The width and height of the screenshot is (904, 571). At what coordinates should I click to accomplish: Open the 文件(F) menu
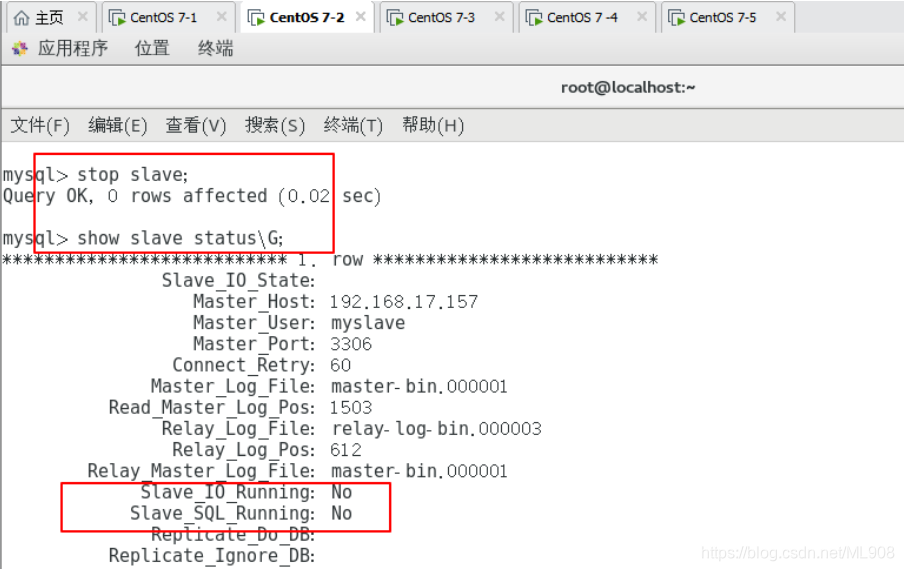[40, 125]
